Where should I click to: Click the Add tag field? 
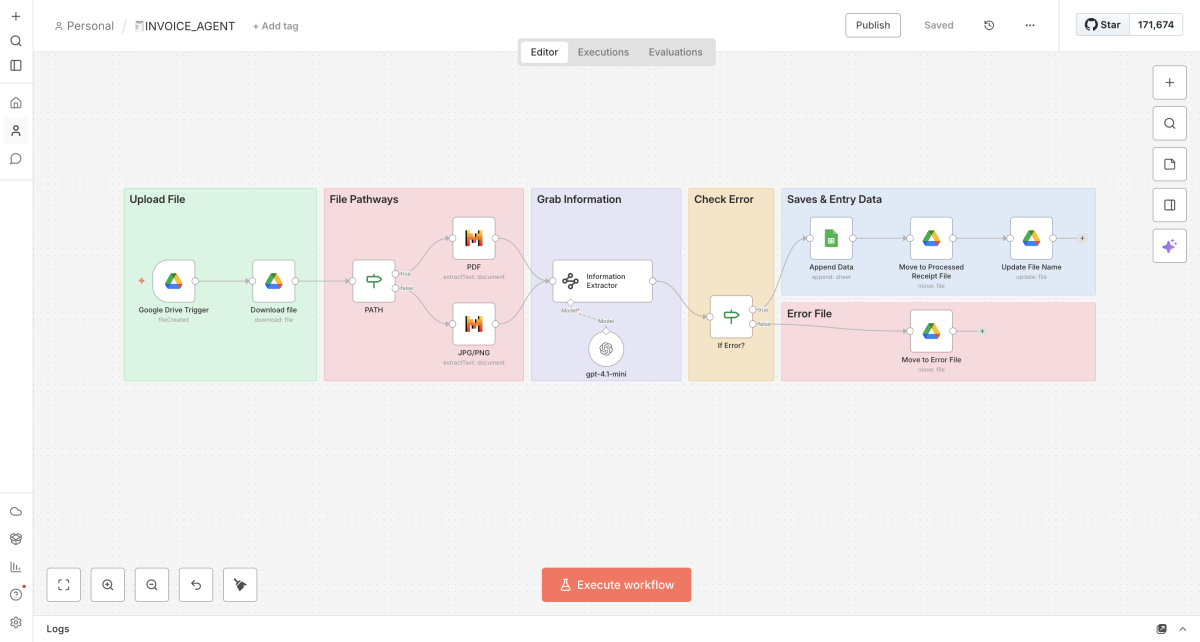276,26
